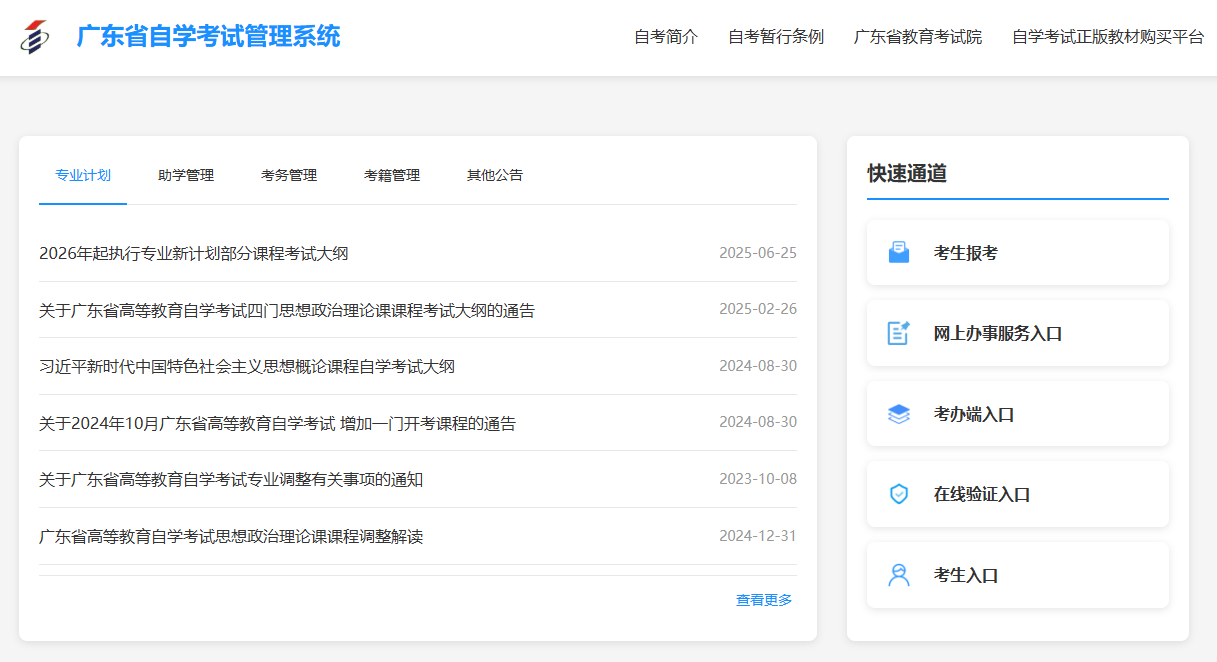Click the date 2025-06-25

758,253
